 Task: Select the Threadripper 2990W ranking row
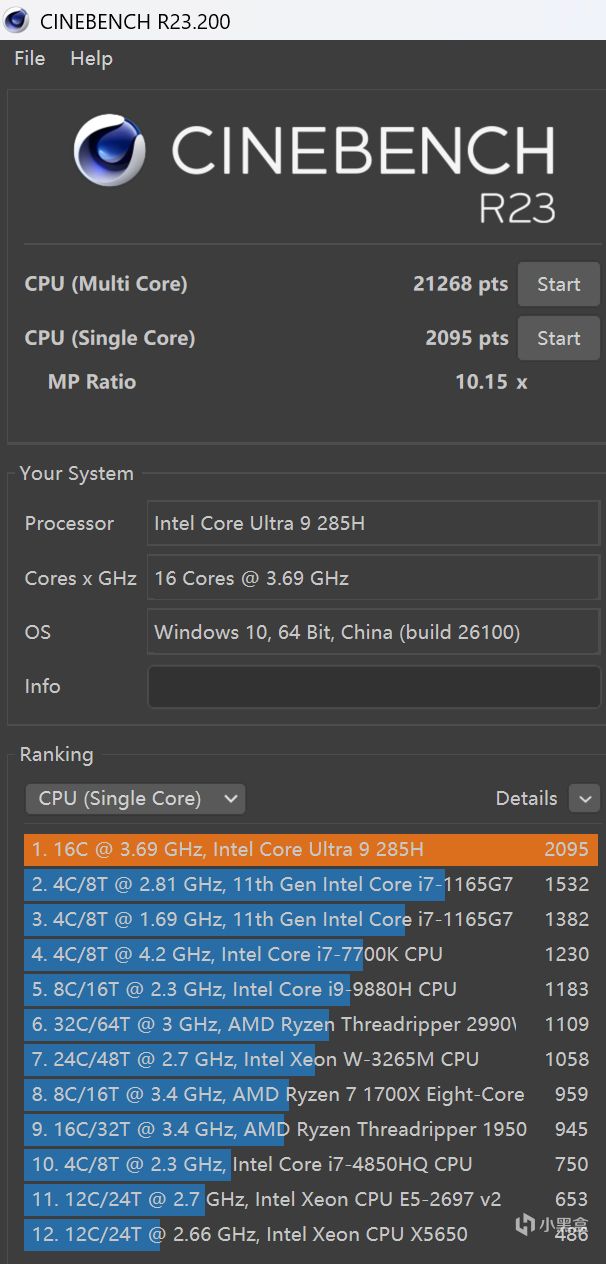click(x=310, y=1025)
